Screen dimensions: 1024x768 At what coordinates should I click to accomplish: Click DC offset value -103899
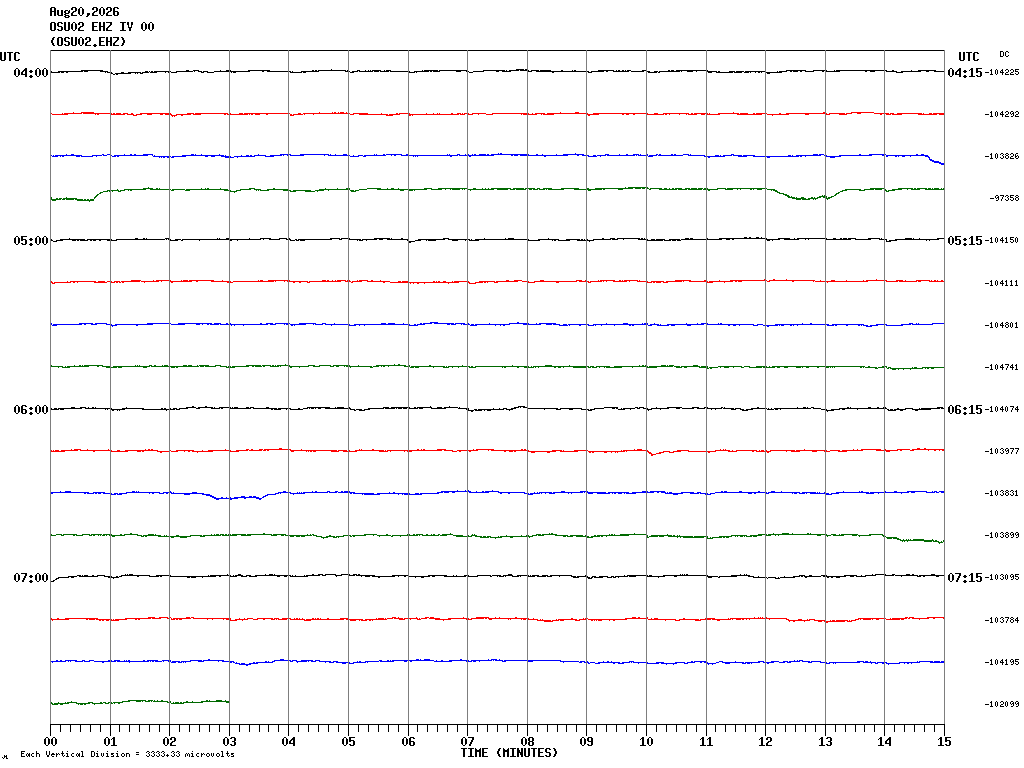click(x=1002, y=535)
